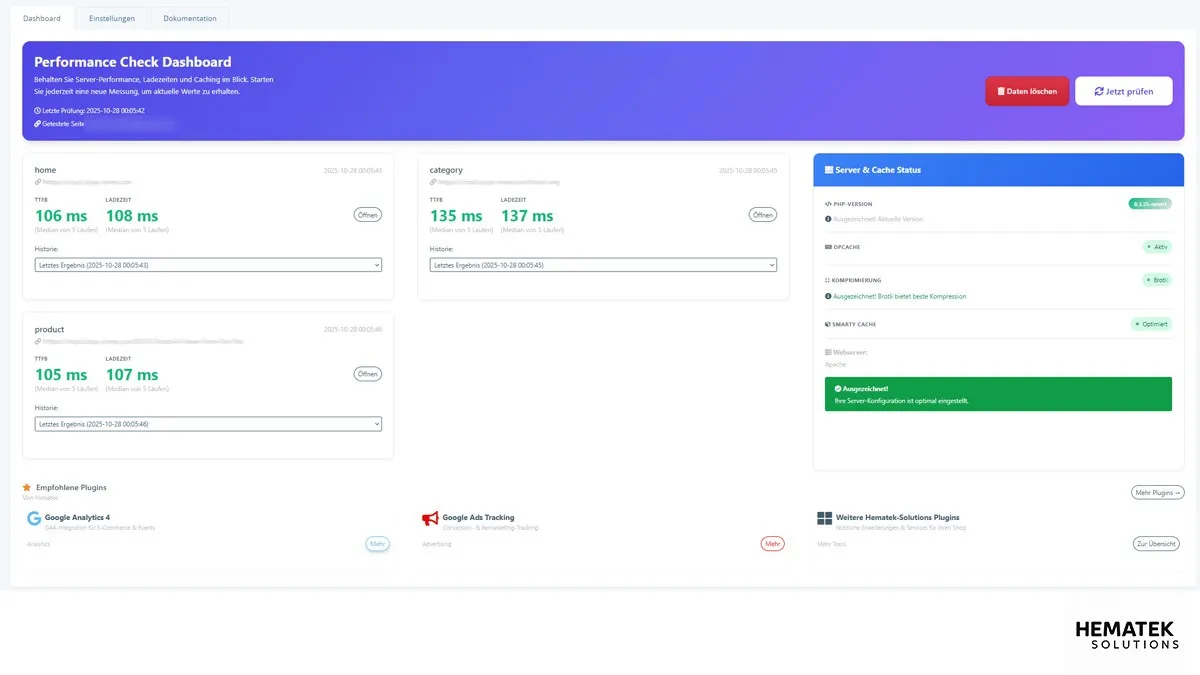Viewport: 1200px width, 675px height.
Task: Click the Apache webserver value
Action: pos(836,364)
